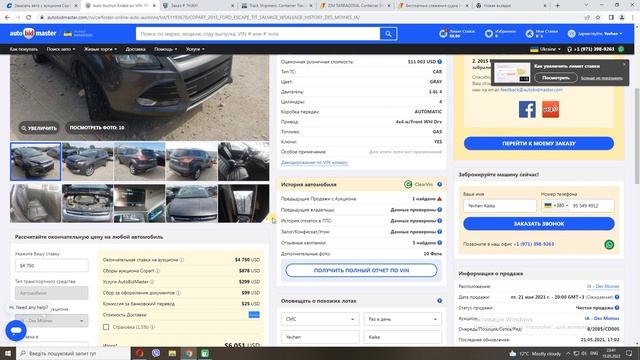Screen dimensions: 640x360
Task: Click info icon in similar lots alert header
Action: click(440, 301)
